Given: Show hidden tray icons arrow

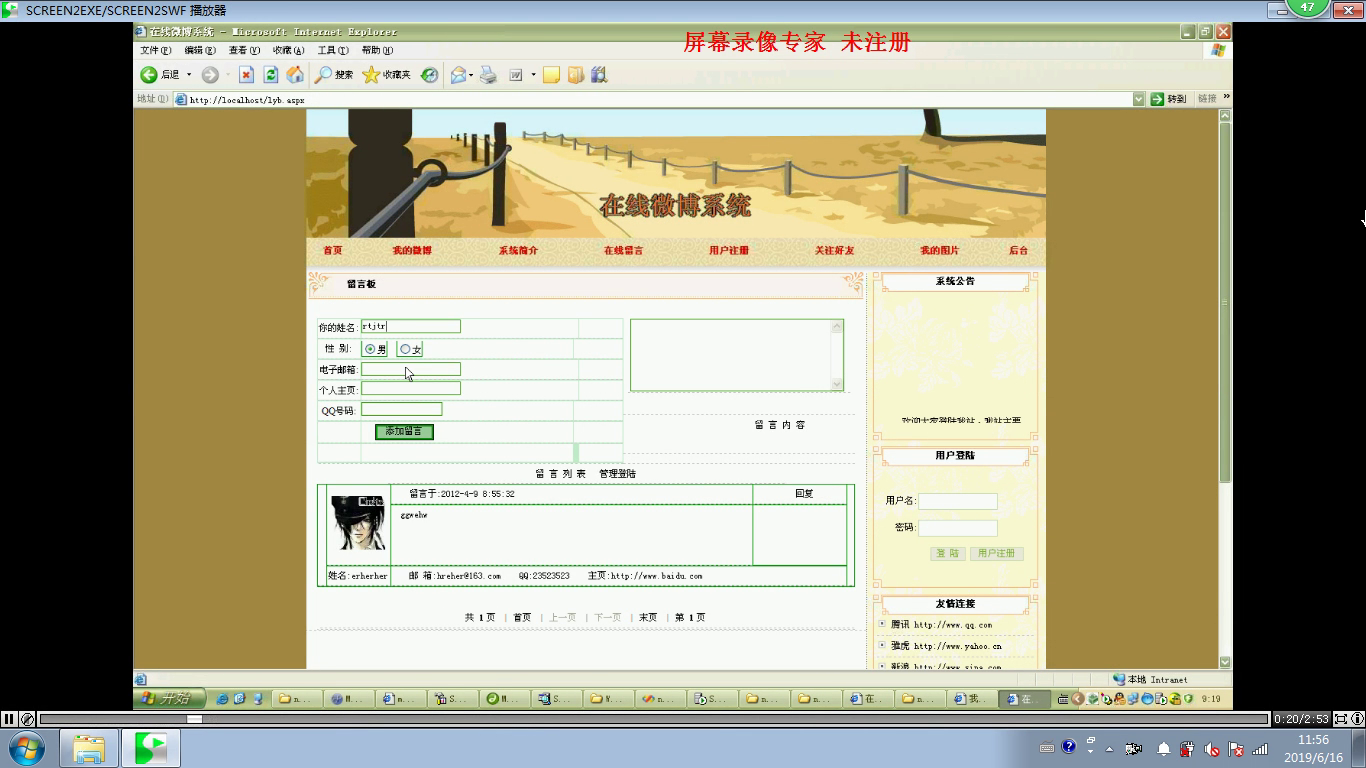Looking at the screenshot, I should 1108,748.
